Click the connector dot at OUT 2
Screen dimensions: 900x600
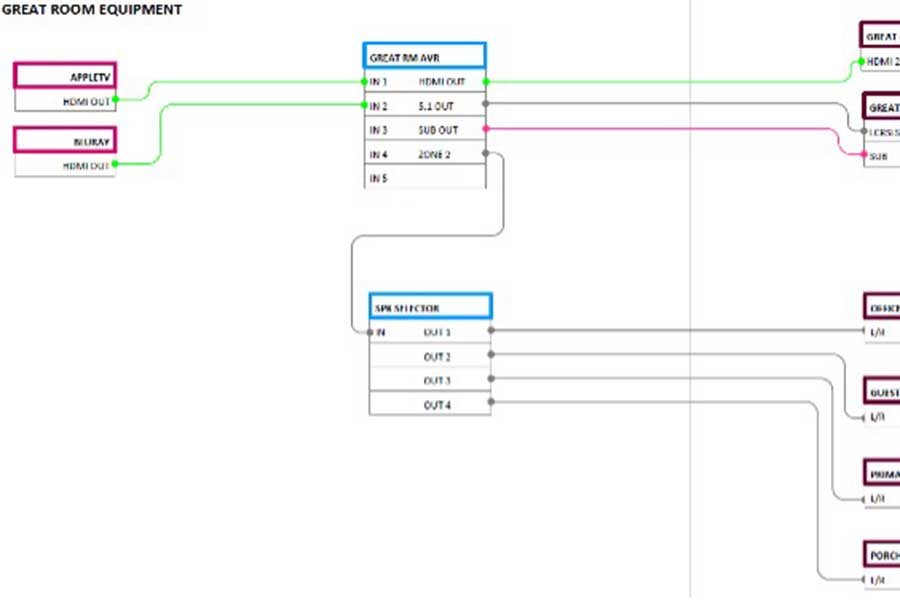[x=491, y=354]
